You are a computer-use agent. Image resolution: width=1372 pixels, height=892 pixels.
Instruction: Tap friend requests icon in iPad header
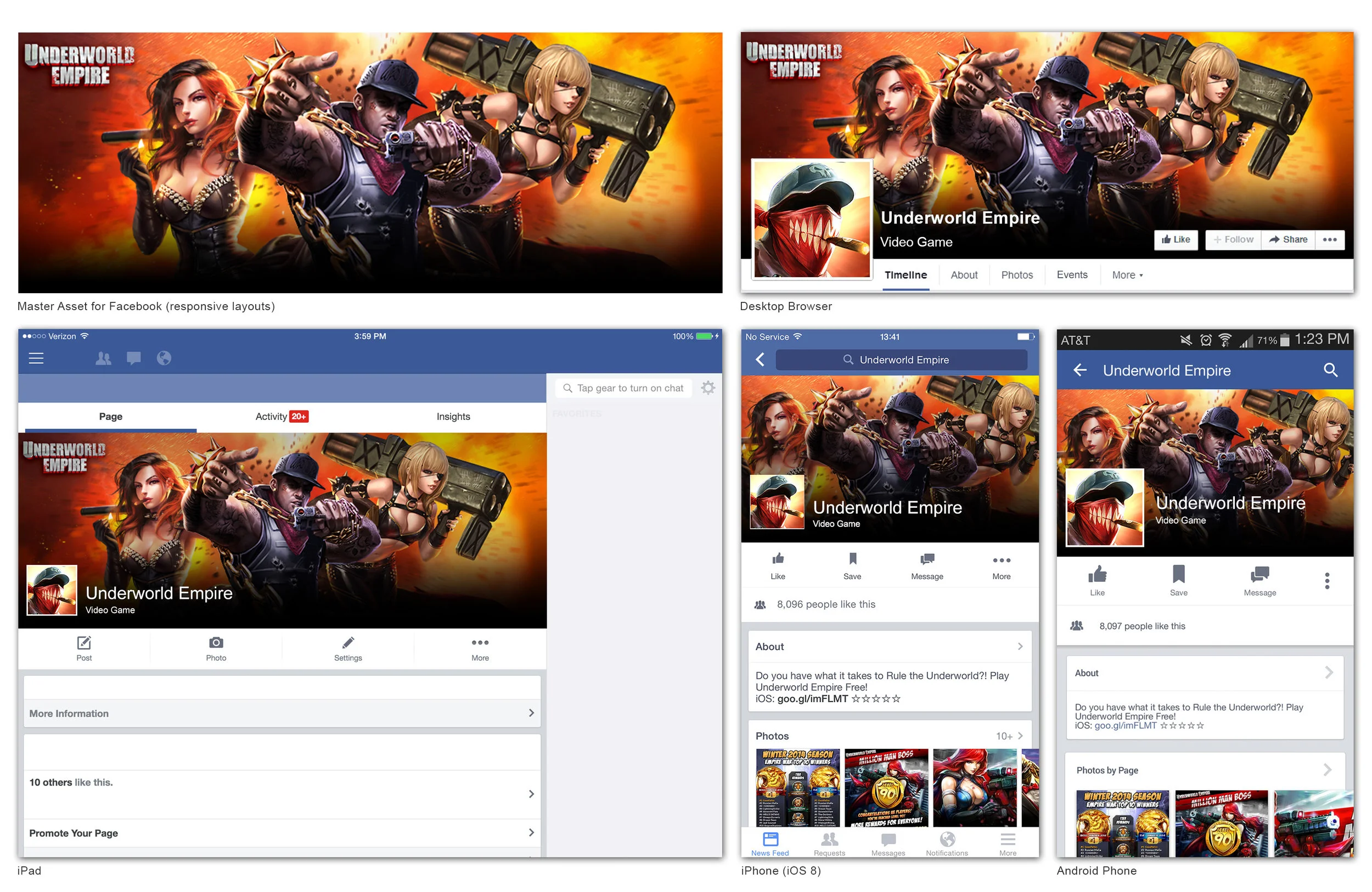point(103,358)
